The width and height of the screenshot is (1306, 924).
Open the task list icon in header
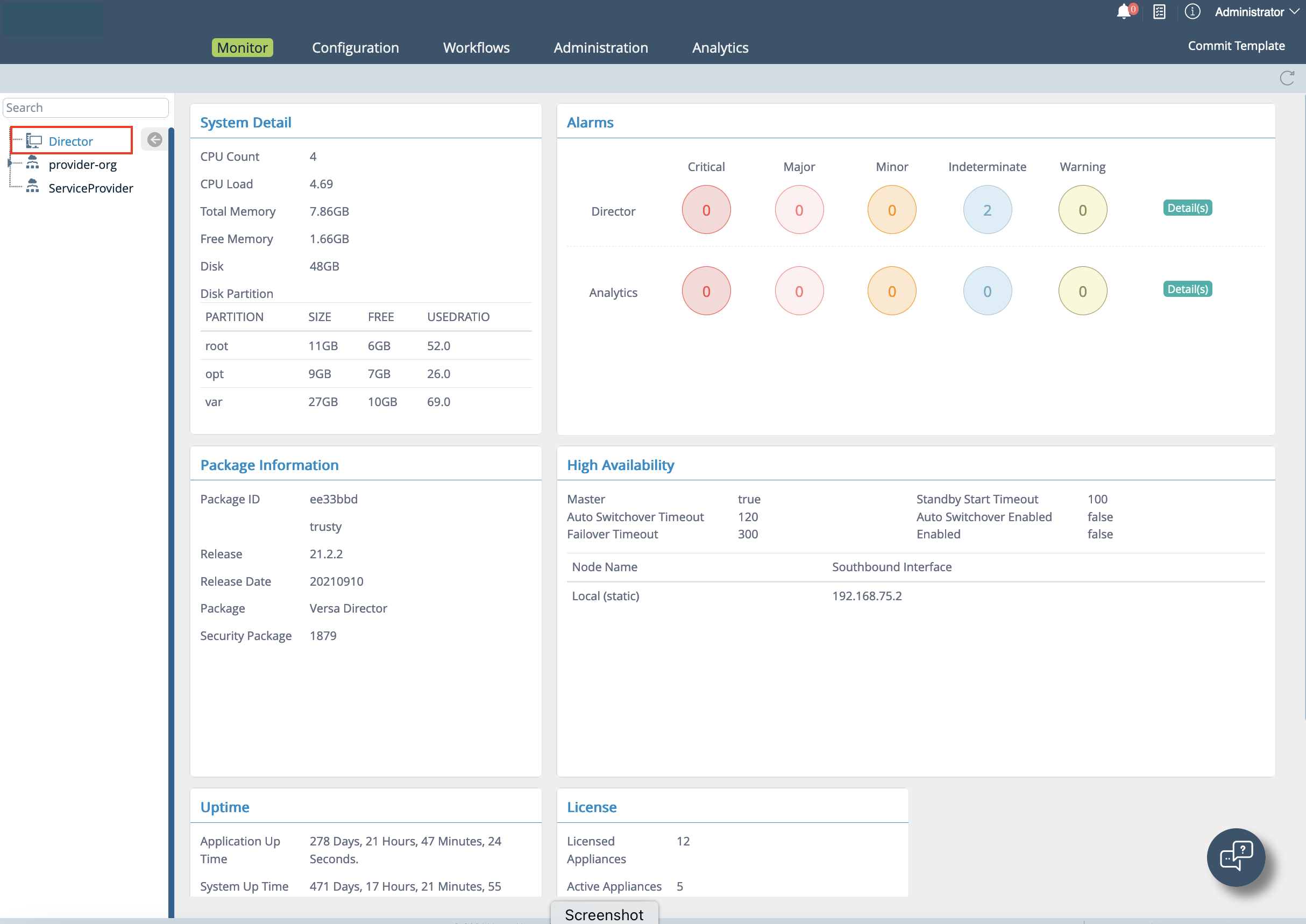point(1159,12)
